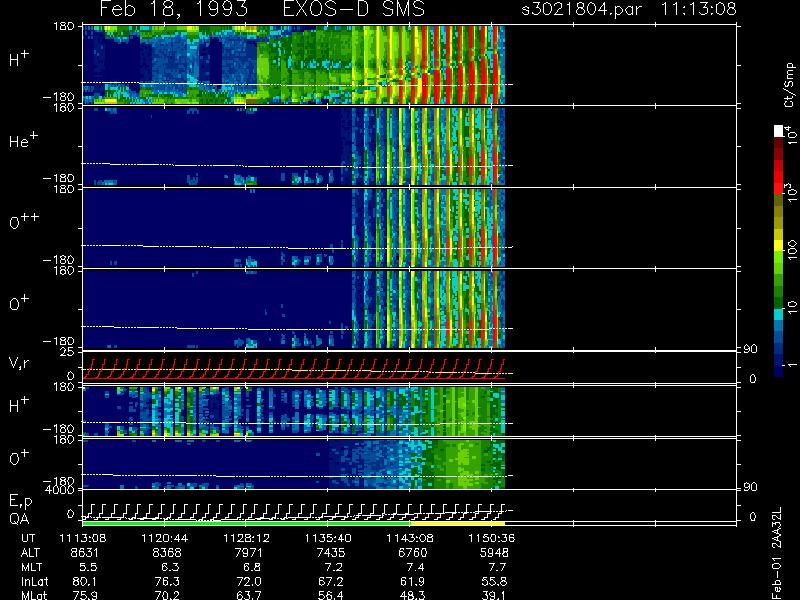Click the '25' axis label by V,r
Viewport: 800px width, 600px height.
point(67,352)
